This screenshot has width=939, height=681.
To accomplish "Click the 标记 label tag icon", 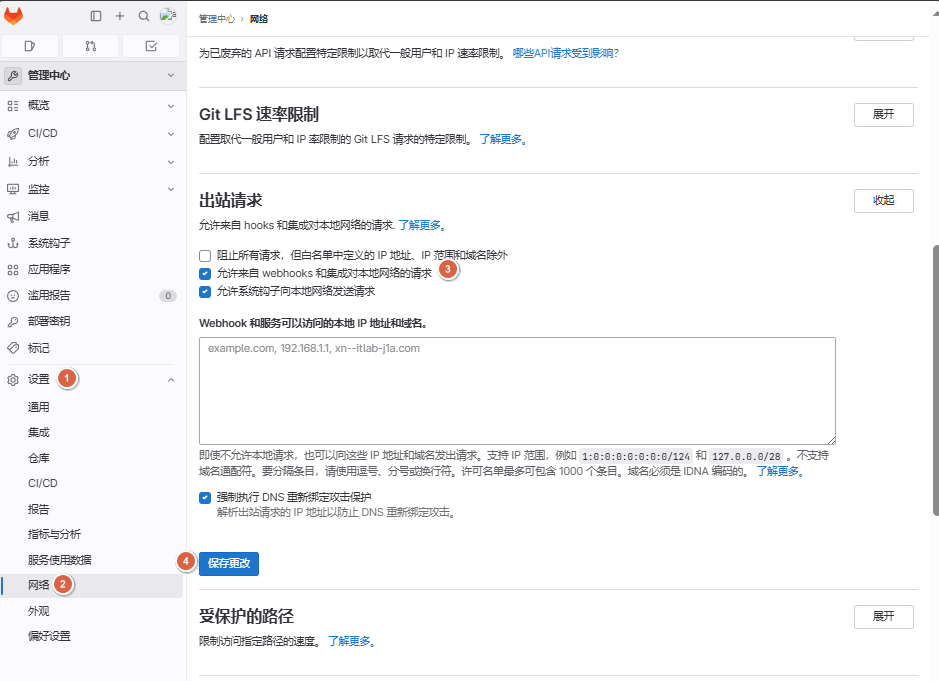I will (13, 348).
